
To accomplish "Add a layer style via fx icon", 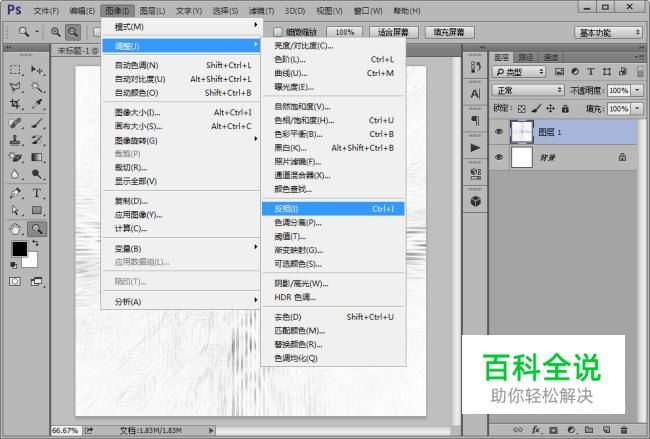I will [536, 430].
